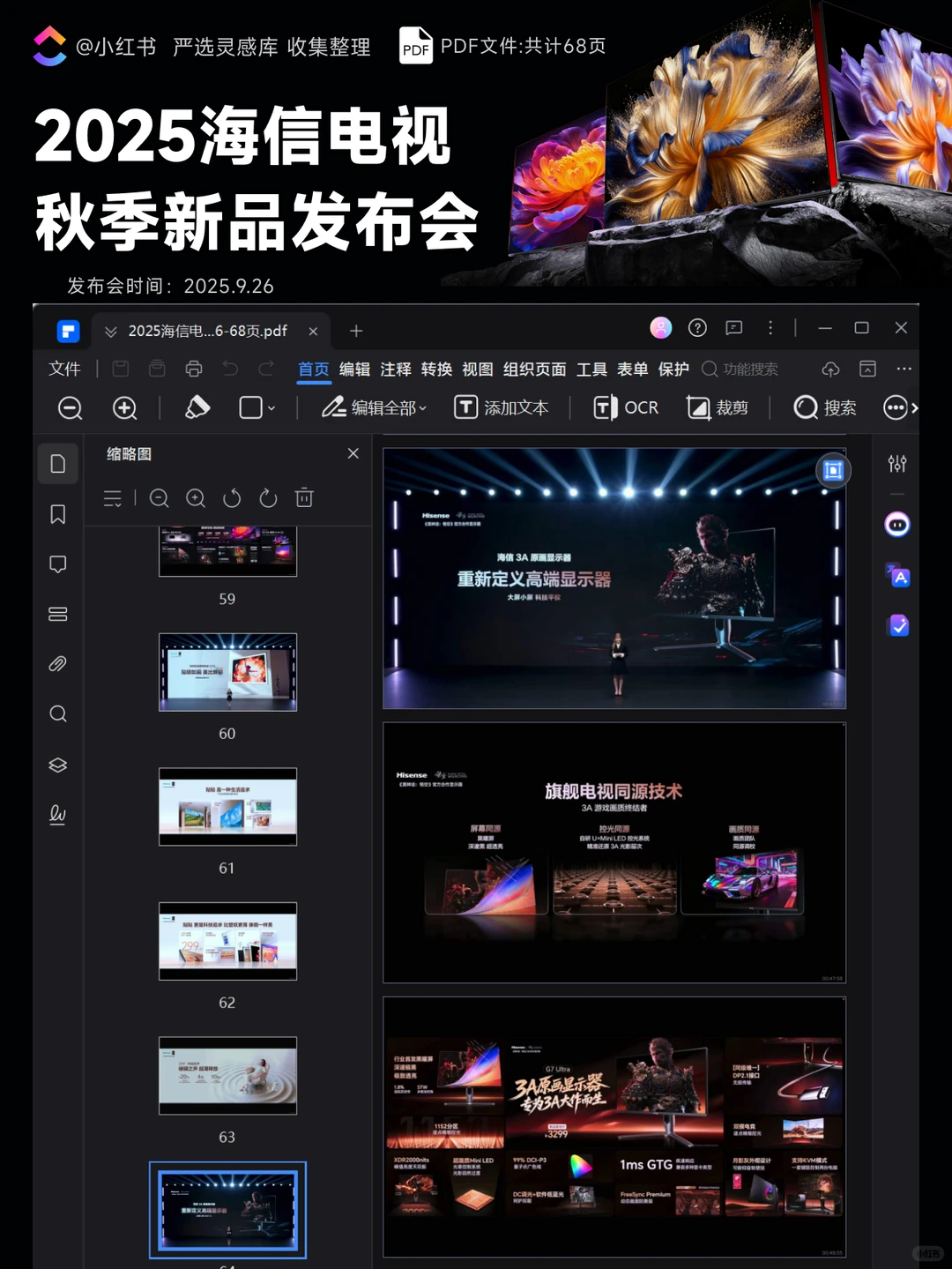Click the OCR button in the toolbar
The height and width of the screenshot is (1269, 952).
626,407
